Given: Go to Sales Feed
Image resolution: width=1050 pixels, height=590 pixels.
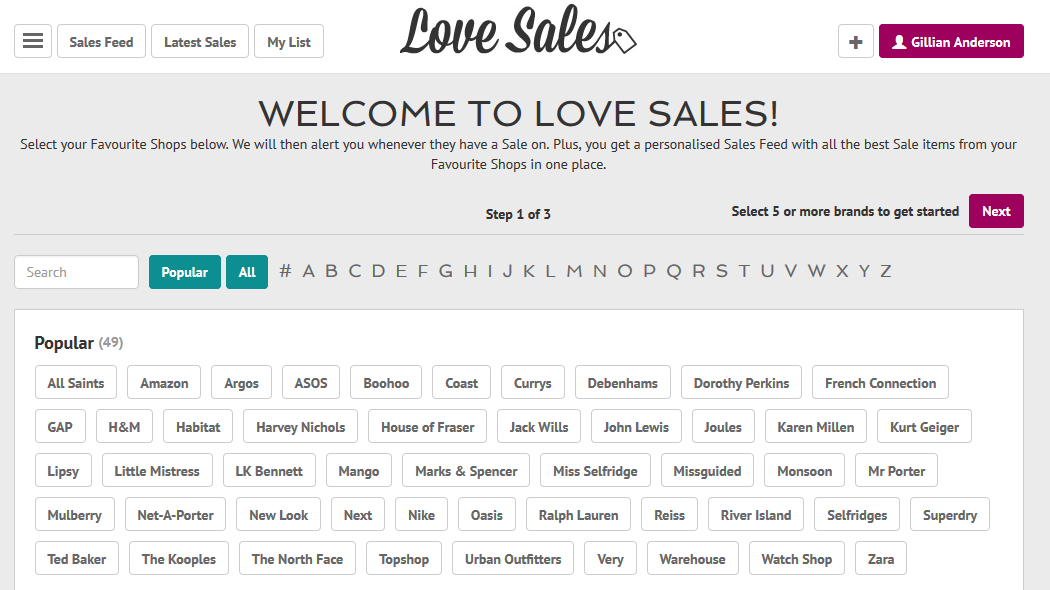Looking at the screenshot, I should [101, 42].
